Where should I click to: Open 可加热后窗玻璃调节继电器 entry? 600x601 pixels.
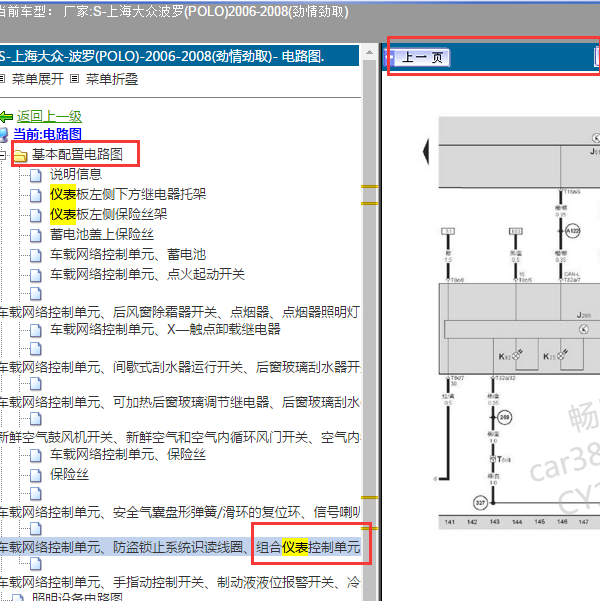coord(179,402)
